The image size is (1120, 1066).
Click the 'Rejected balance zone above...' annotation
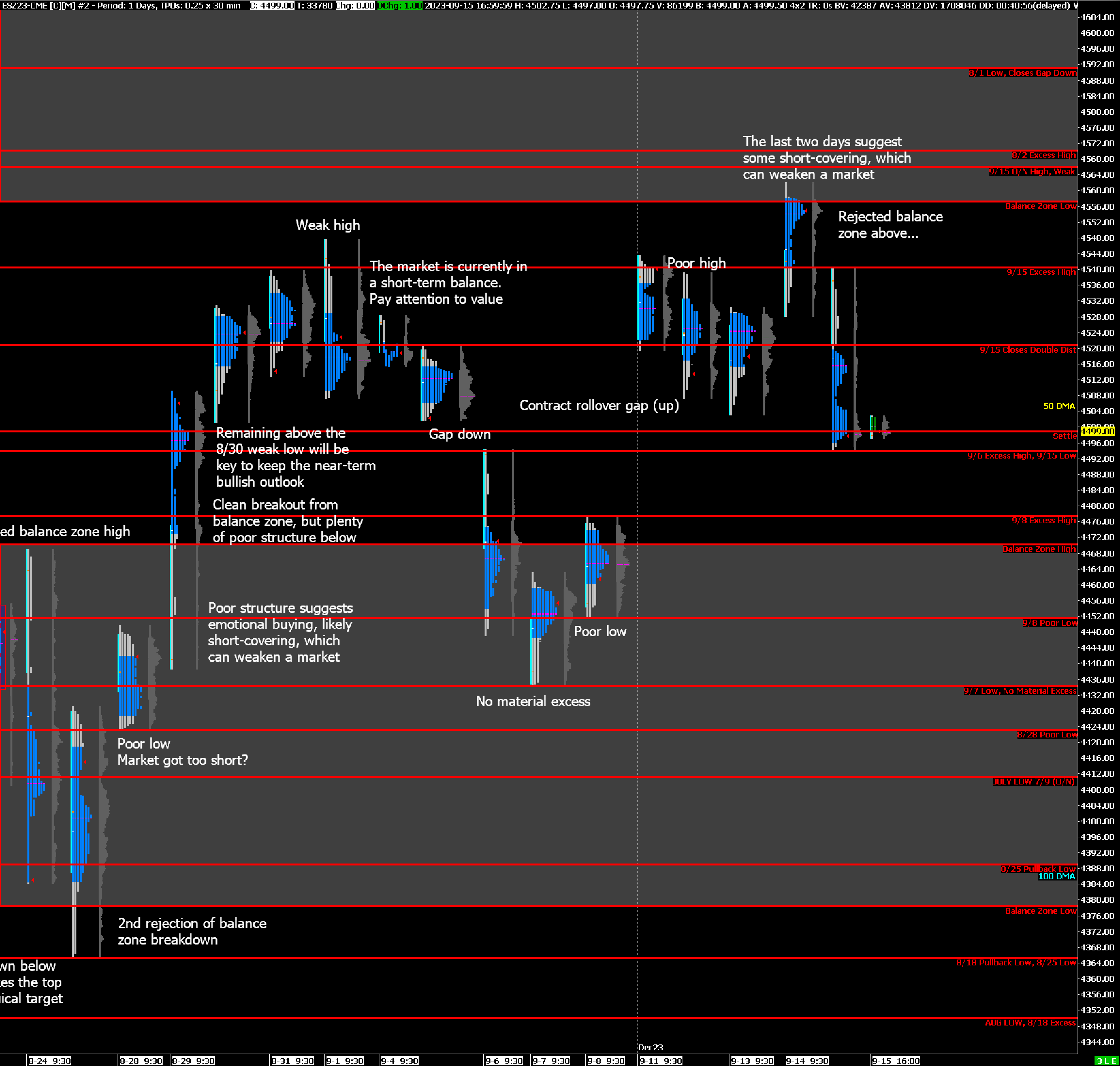point(890,224)
